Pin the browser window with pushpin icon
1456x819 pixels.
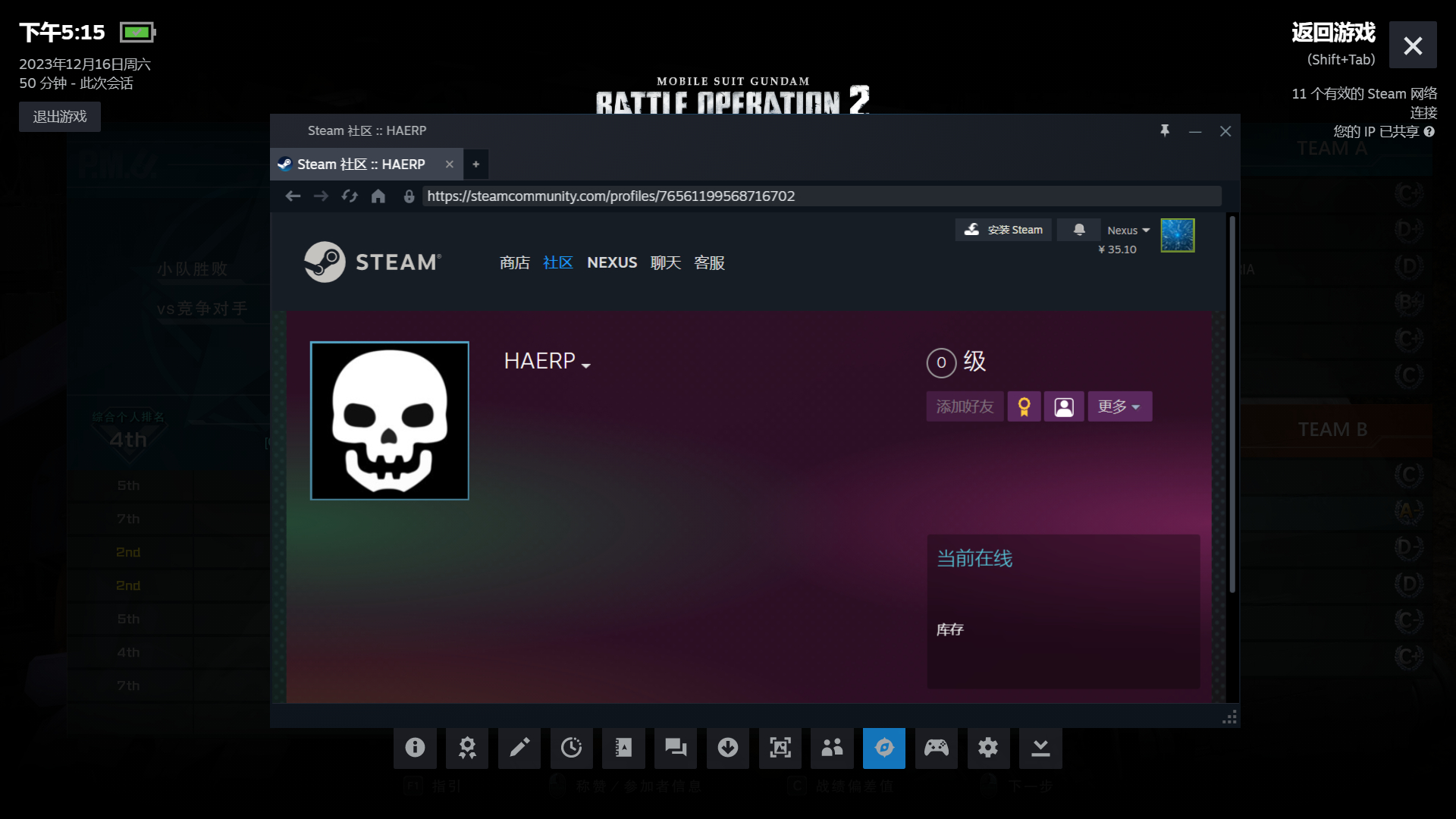(x=1165, y=130)
